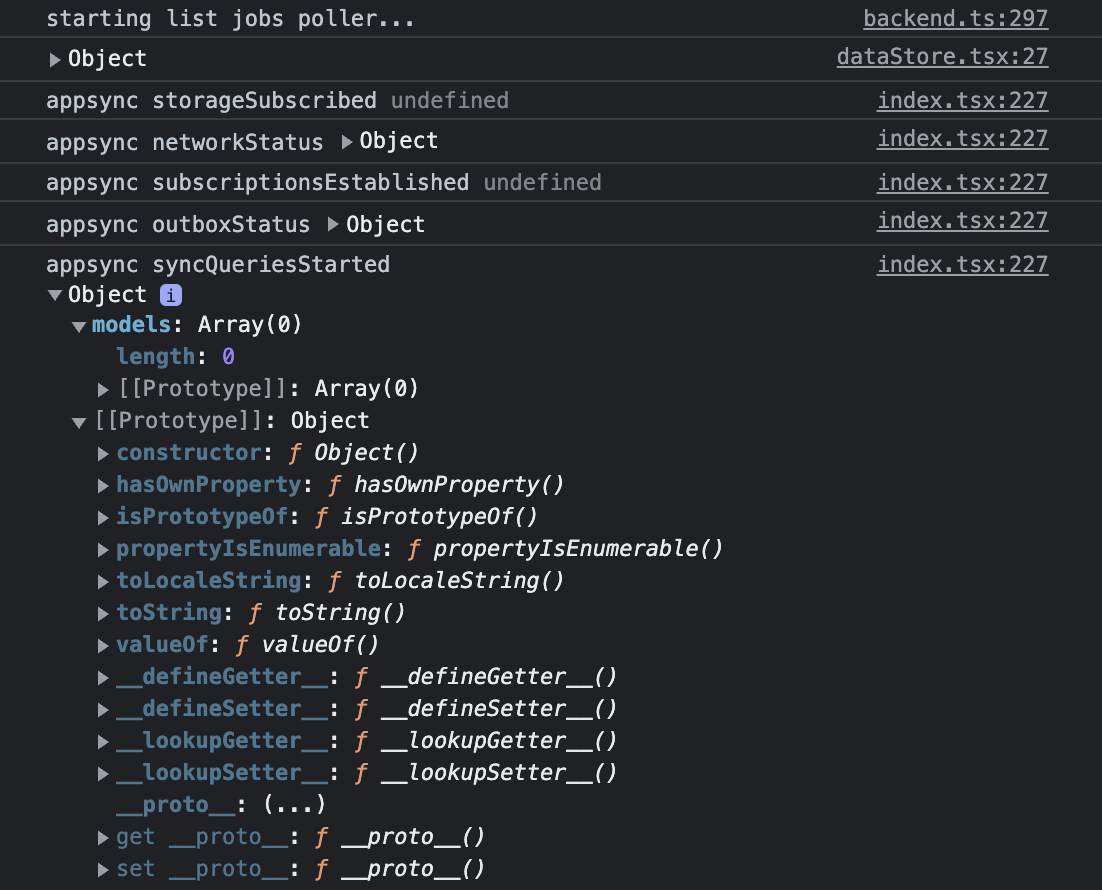
Task: Expand the outboxStatus Object
Action: (x=332, y=223)
